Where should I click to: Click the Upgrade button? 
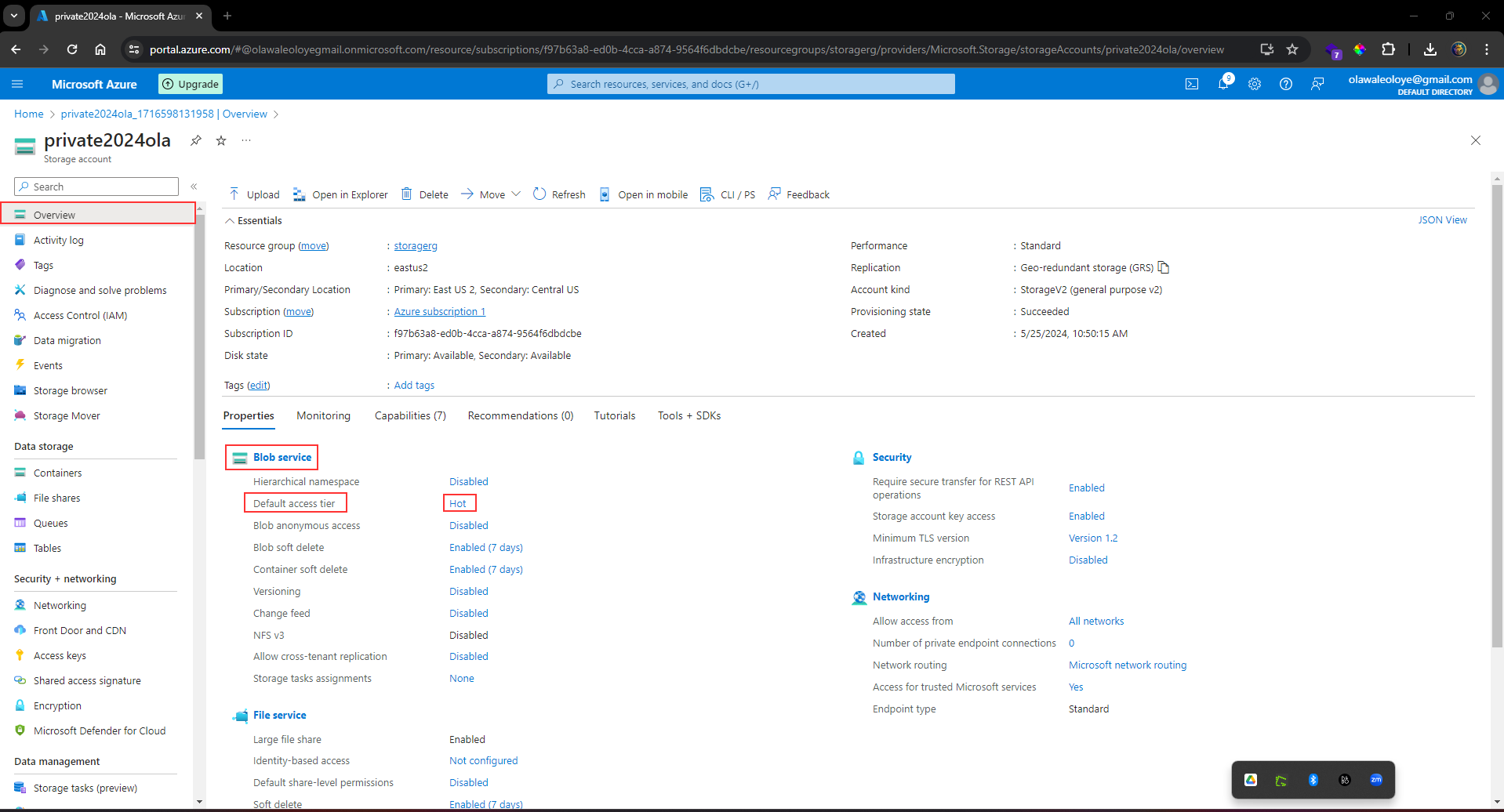(x=191, y=84)
